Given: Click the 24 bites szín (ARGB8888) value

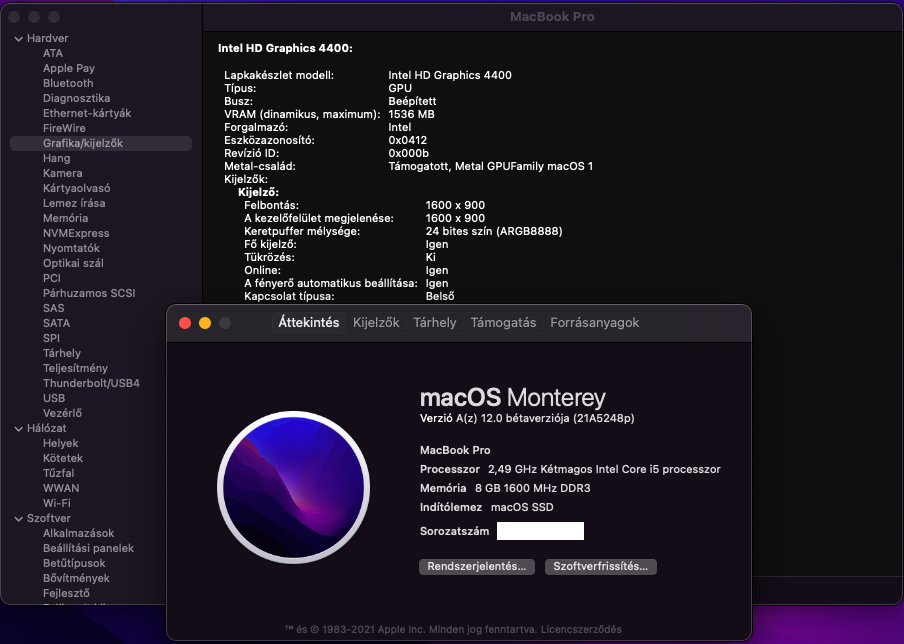Looking at the screenshot, I should [x=494, y=231].
